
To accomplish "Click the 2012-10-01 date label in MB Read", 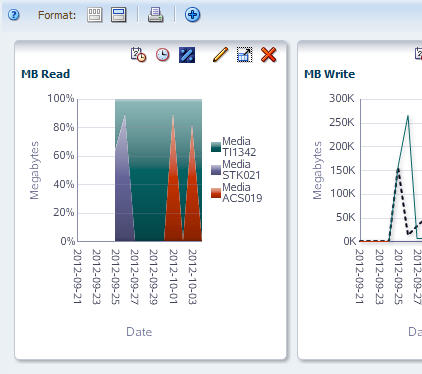I will [x=173, y=276].
